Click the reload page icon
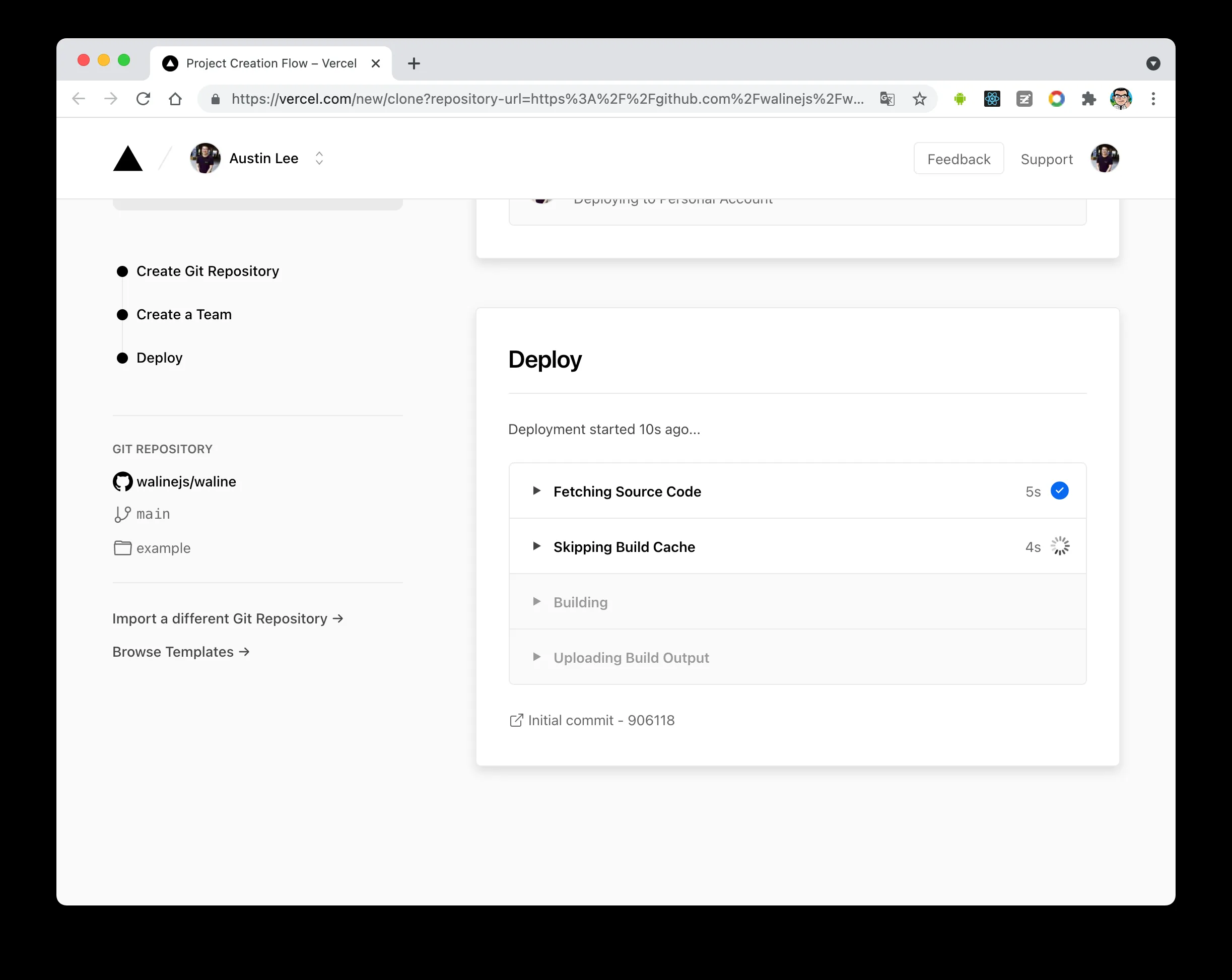Viewport: 1232px width, 980px height. (143, 99)
